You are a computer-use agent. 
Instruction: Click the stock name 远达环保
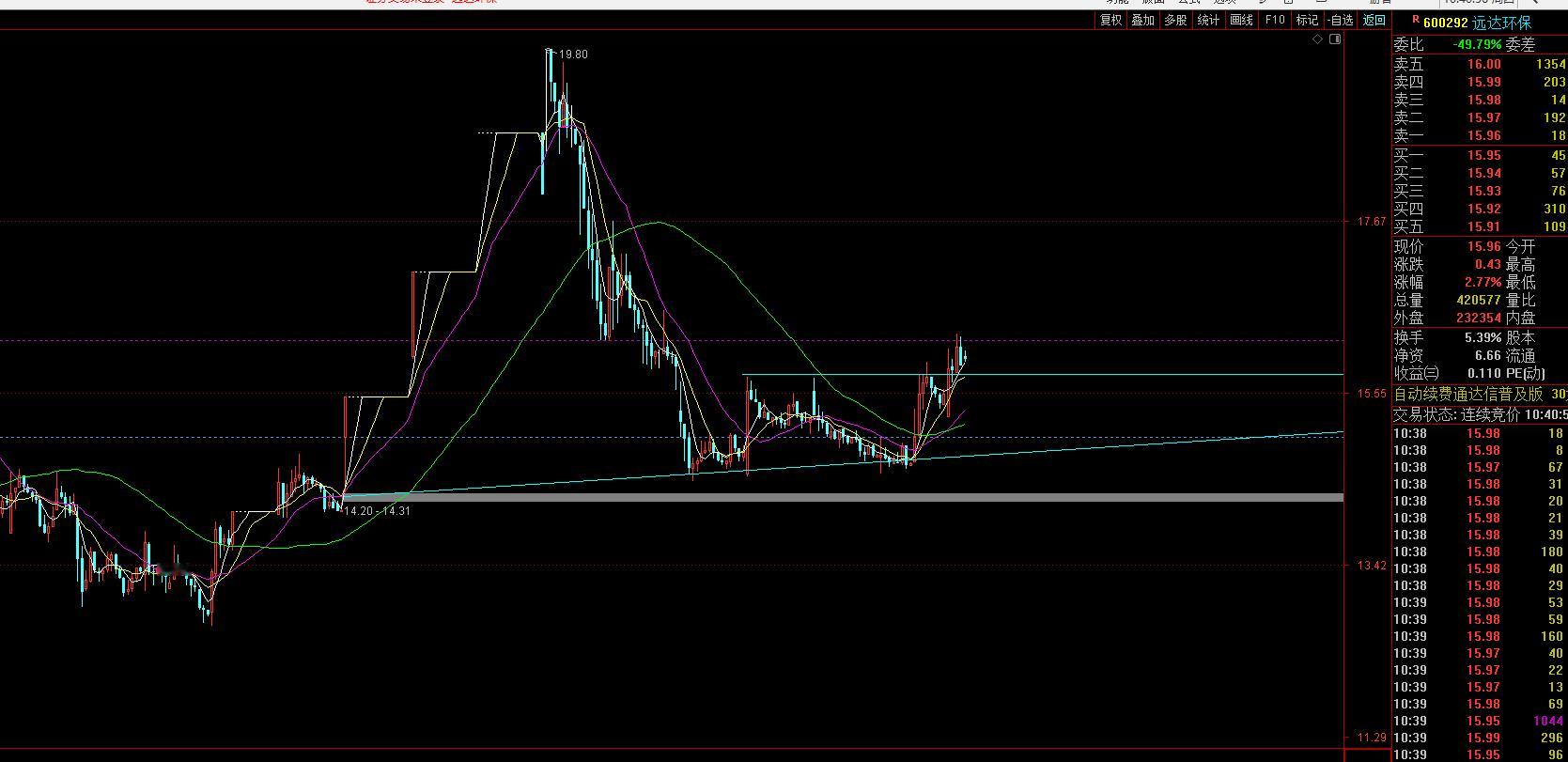coord(1503,23)
